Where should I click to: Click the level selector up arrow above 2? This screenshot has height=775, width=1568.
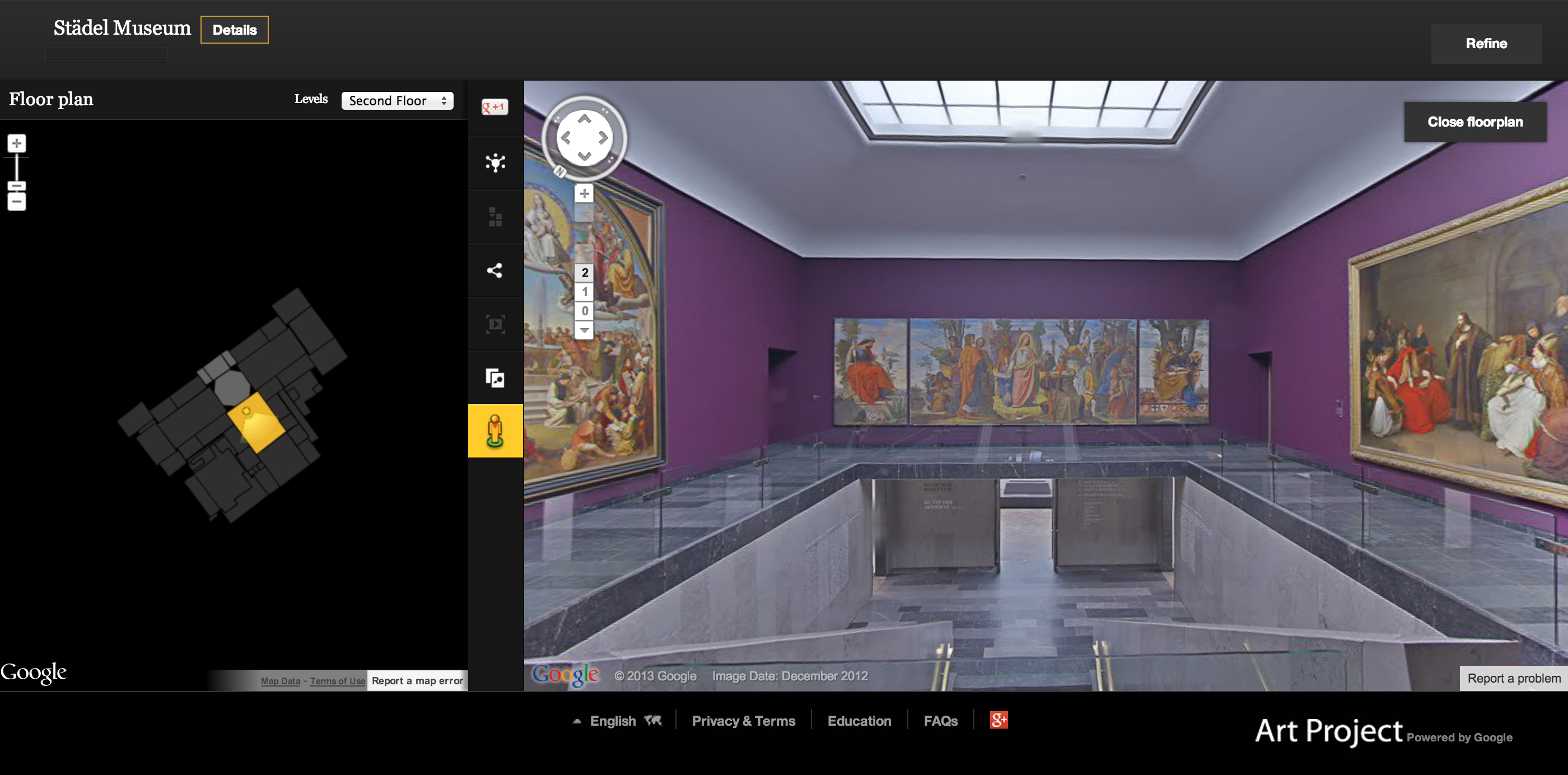click(x=584, y=253)
